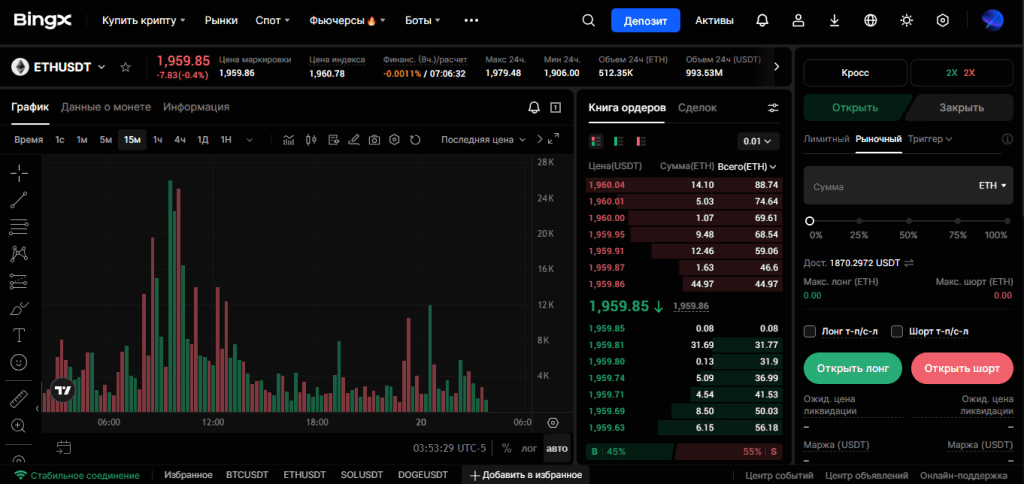Select the trend line drawing tool

[x=19, y=200]
